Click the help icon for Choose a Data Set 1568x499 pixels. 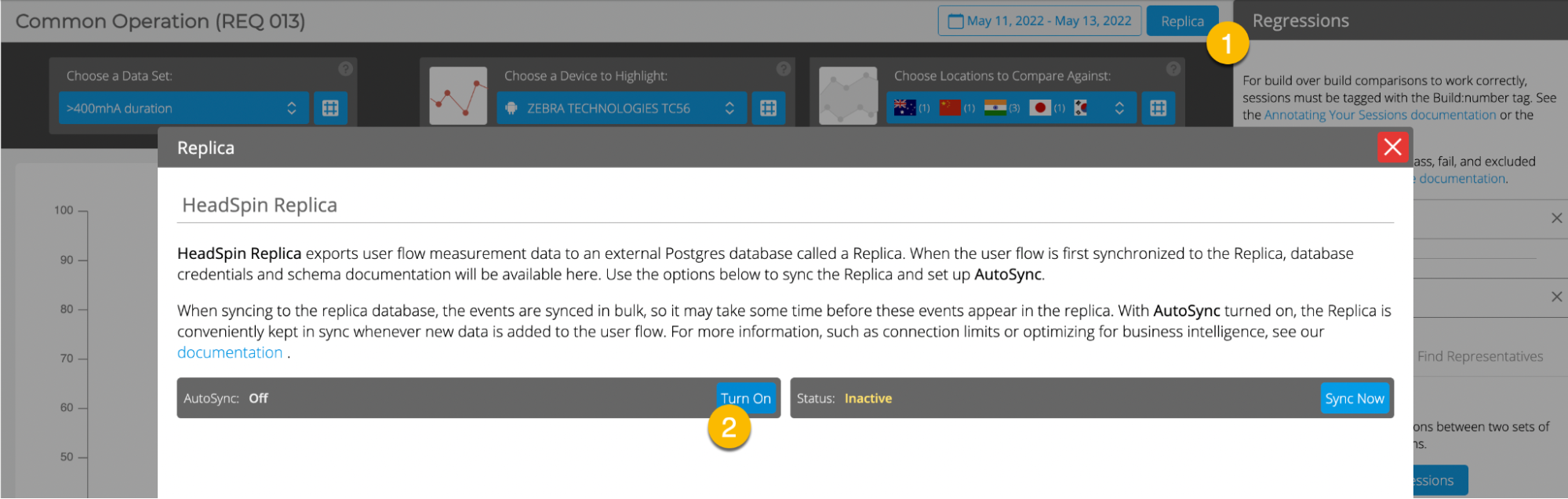click(x=345, y=69)
